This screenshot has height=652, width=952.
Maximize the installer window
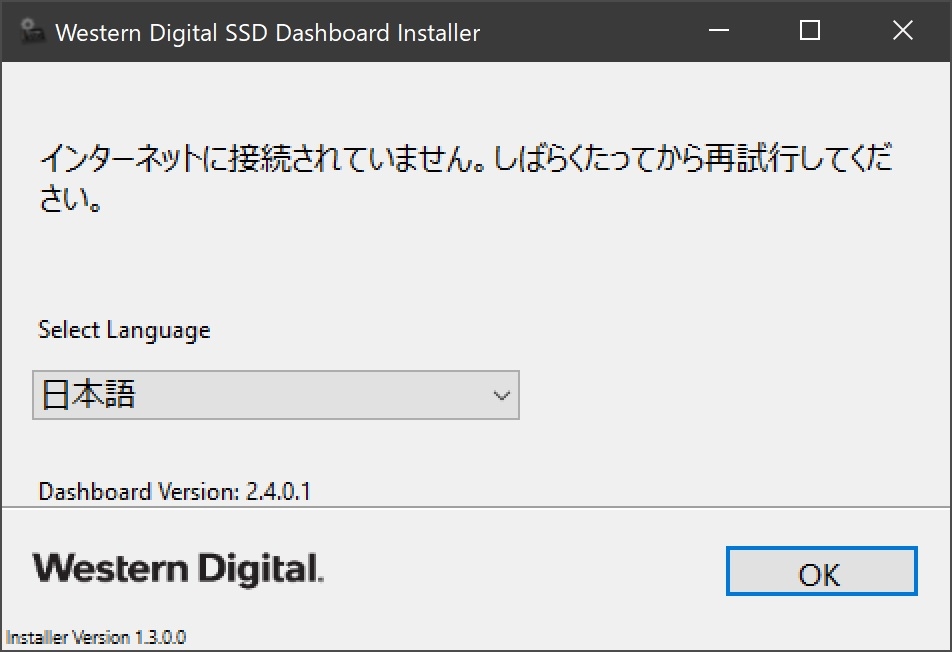click(810, 30)
